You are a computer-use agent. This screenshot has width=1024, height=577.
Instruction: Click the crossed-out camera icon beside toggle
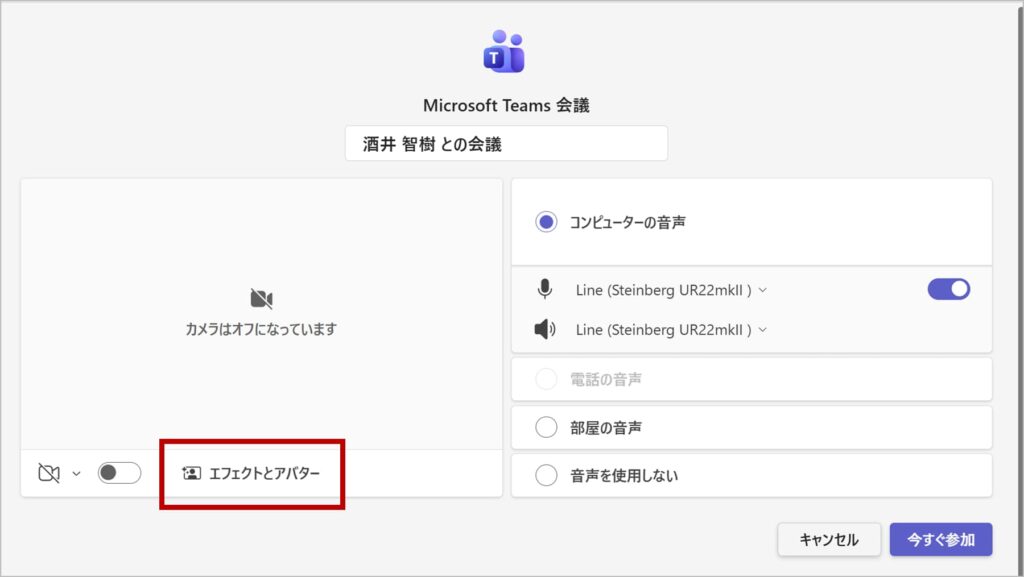(49, 473)
